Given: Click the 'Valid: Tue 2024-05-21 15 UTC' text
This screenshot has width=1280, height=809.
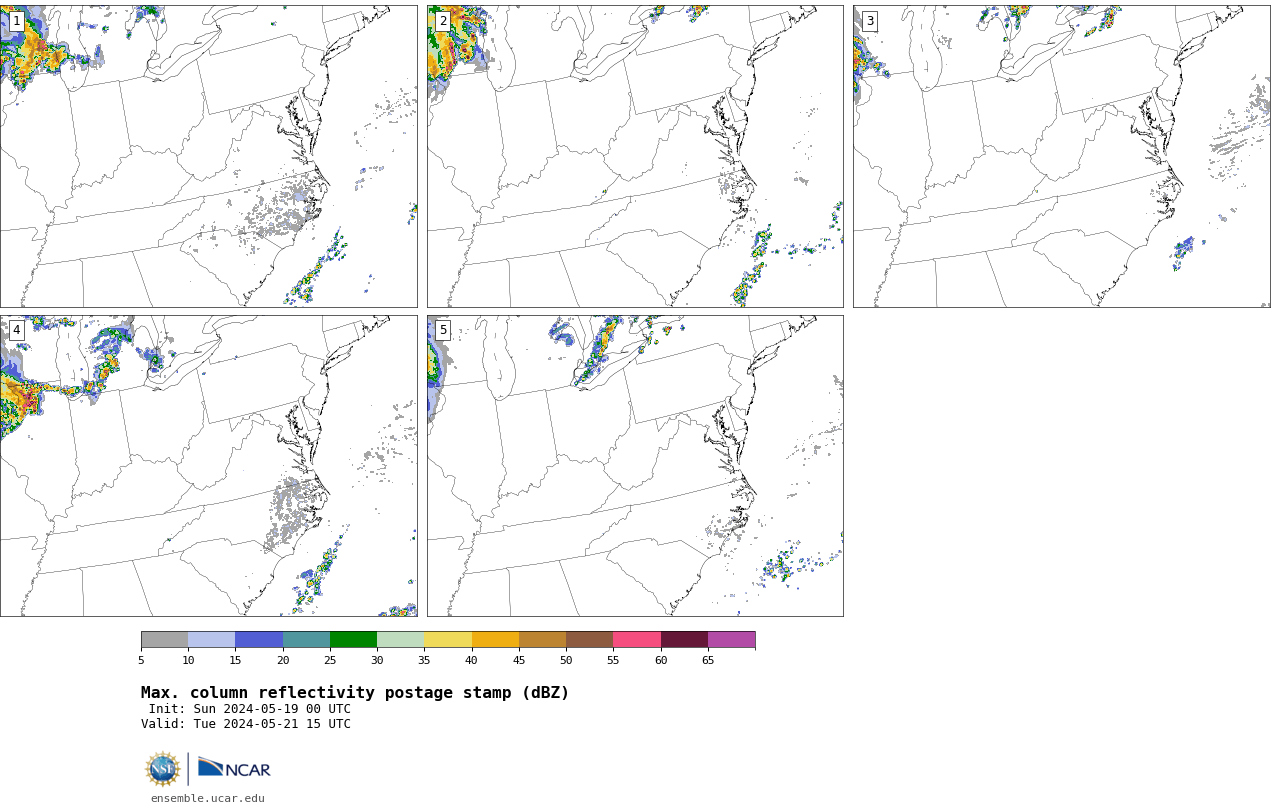Looking at the screenshot, I should pyautogui.click(x=246, y=724).
